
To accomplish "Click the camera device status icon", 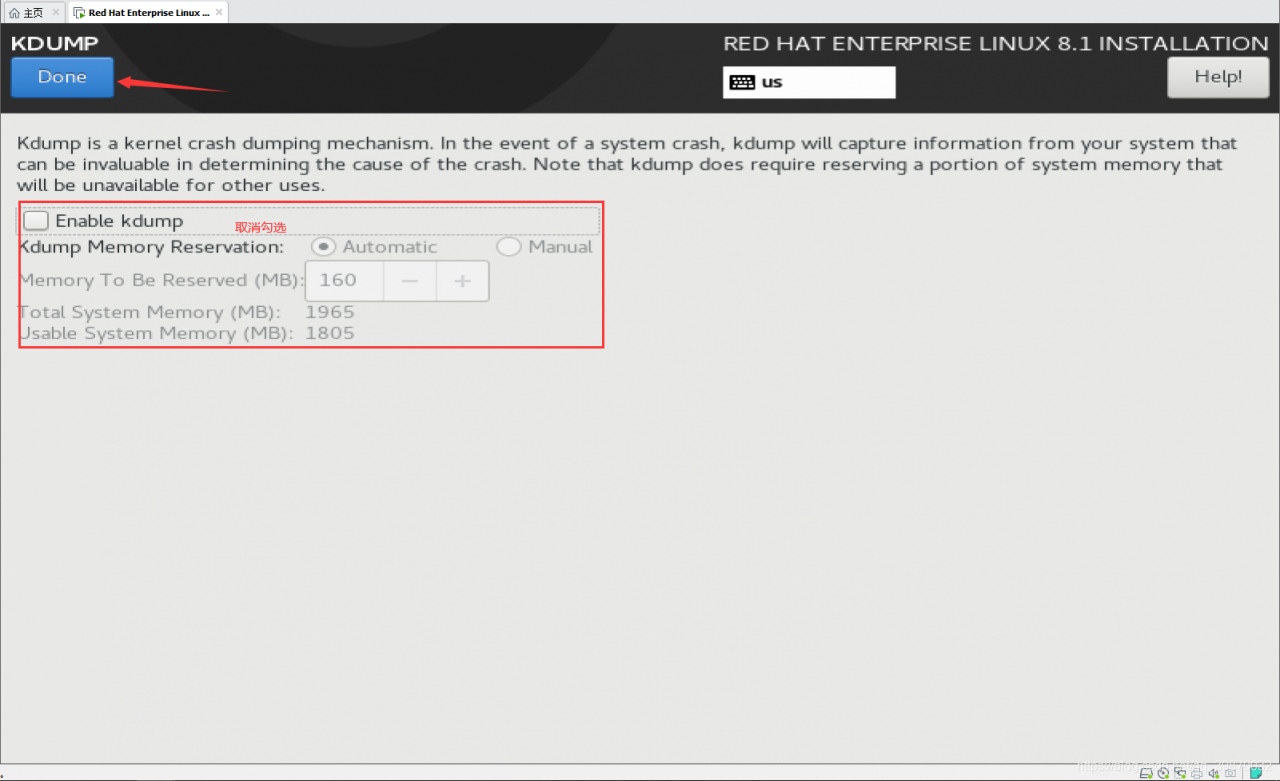I will [x=1231, y=773].
